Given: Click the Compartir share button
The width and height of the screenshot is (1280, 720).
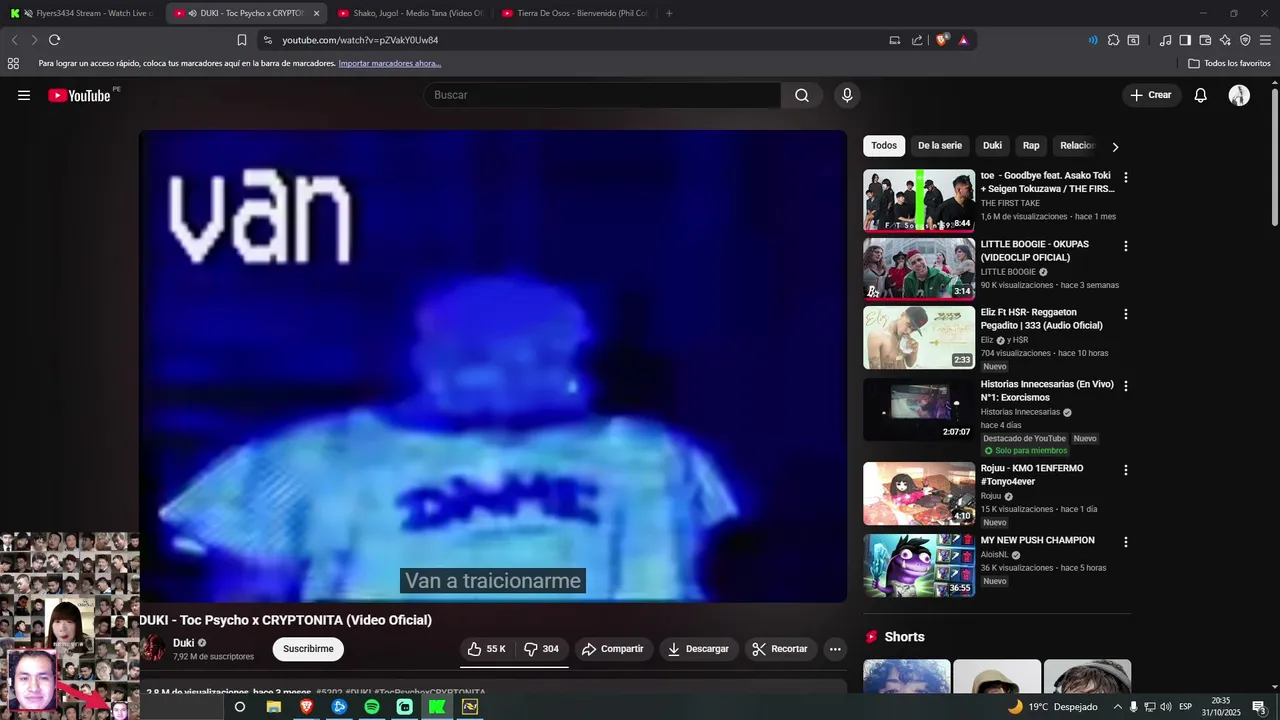Looking at the screenshot, I should [613, 649].
